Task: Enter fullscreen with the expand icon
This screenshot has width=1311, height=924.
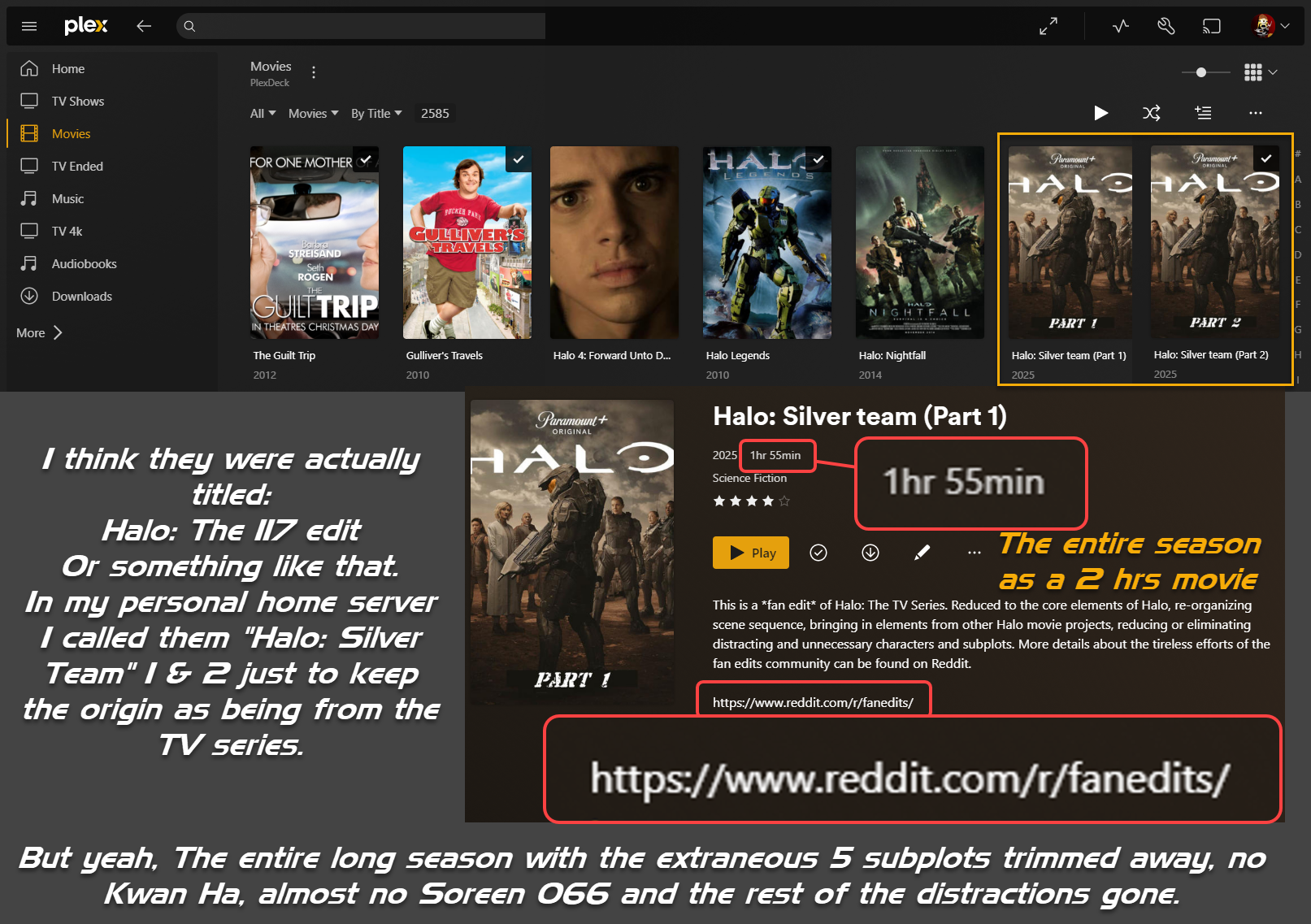Action: (x=1048, y=26)
